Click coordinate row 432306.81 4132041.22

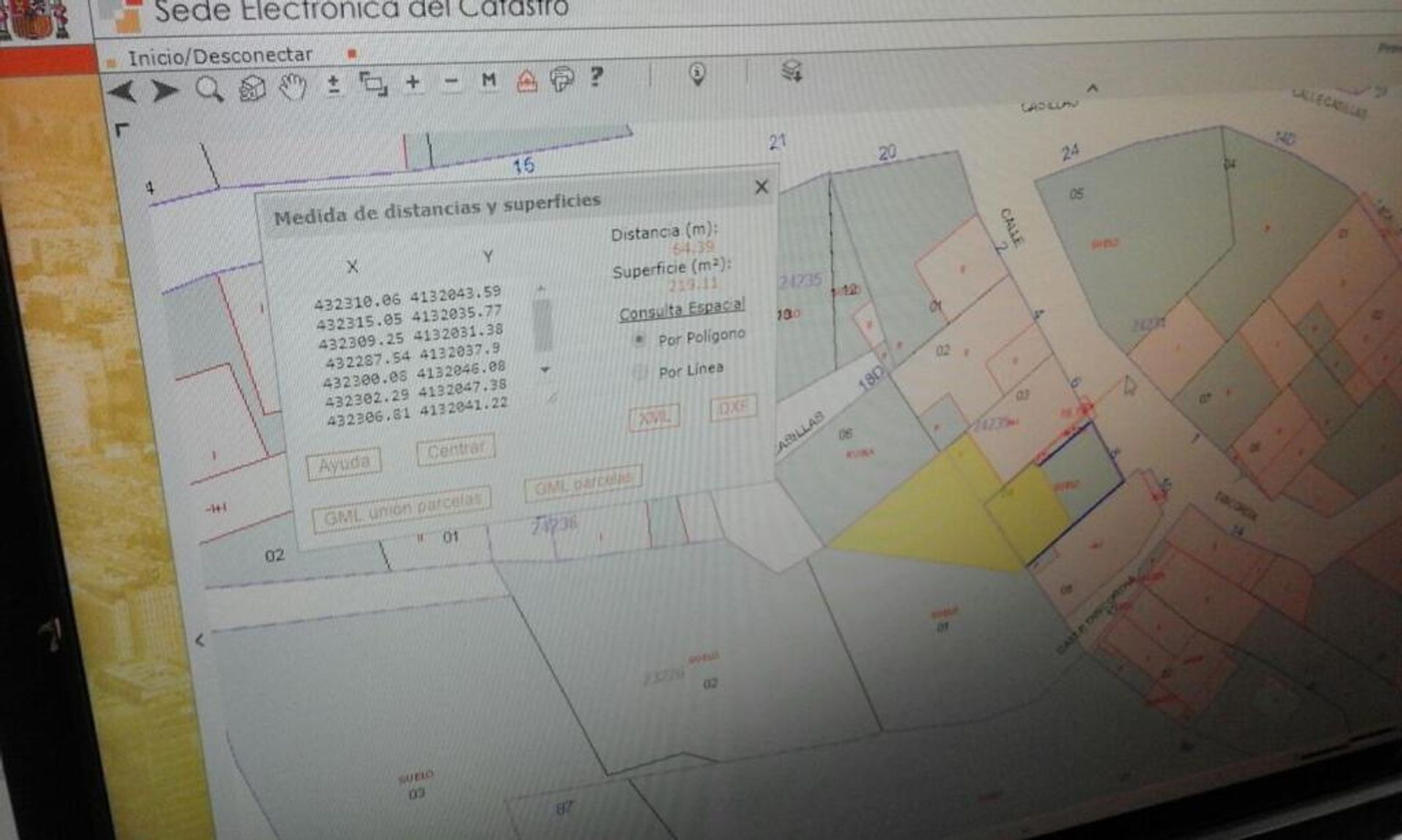tap(417, 412)
